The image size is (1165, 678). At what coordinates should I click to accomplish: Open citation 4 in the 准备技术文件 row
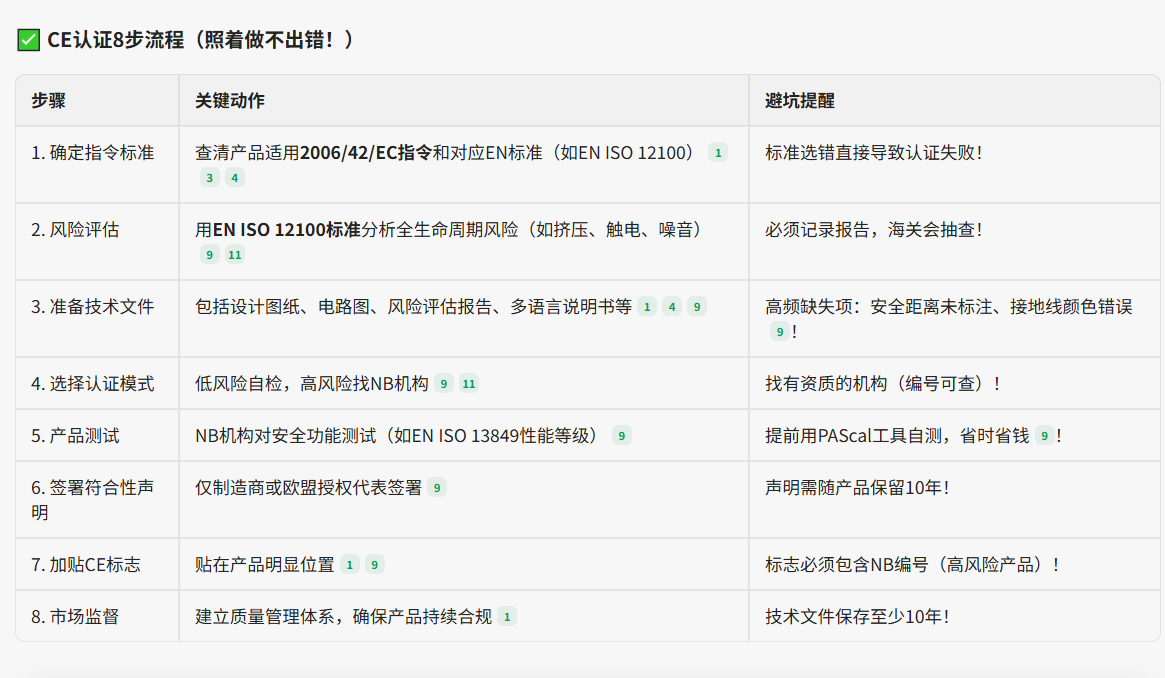click(672, 307)
